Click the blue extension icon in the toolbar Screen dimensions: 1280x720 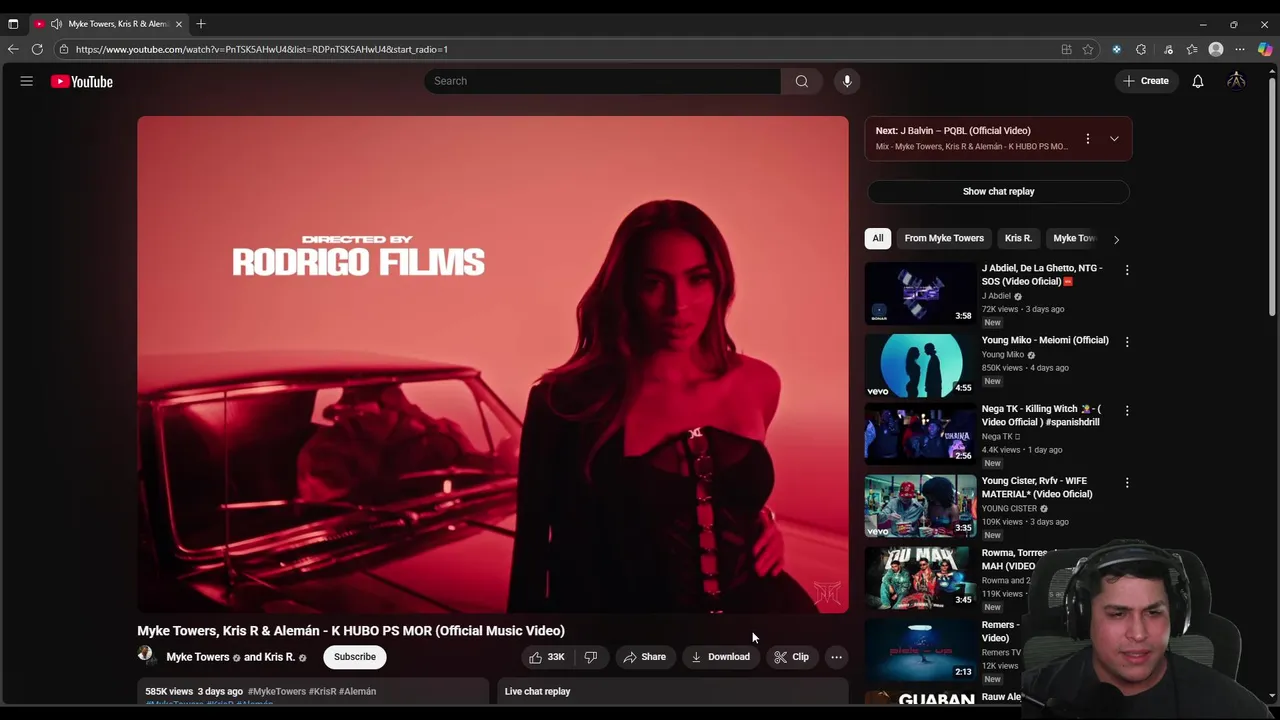coord(1116,49)
